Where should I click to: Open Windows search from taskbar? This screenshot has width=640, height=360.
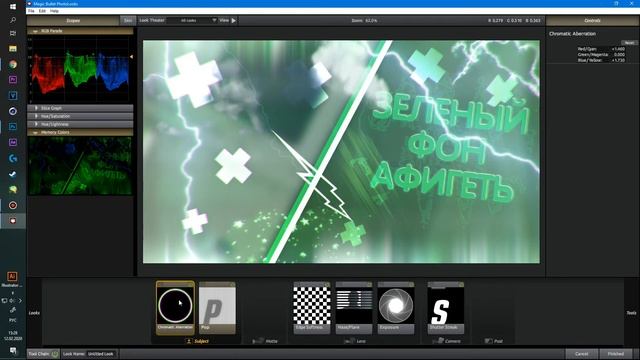(x=13, y=20)
